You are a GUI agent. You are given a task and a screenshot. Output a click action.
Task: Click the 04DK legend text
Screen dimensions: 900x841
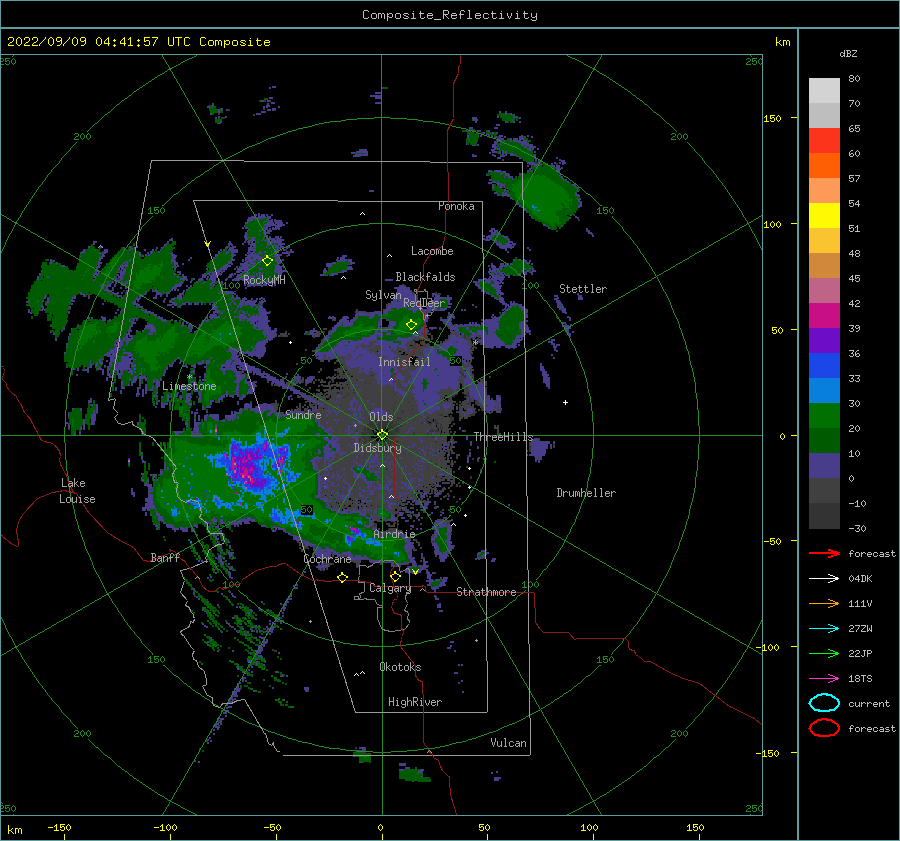860,579
